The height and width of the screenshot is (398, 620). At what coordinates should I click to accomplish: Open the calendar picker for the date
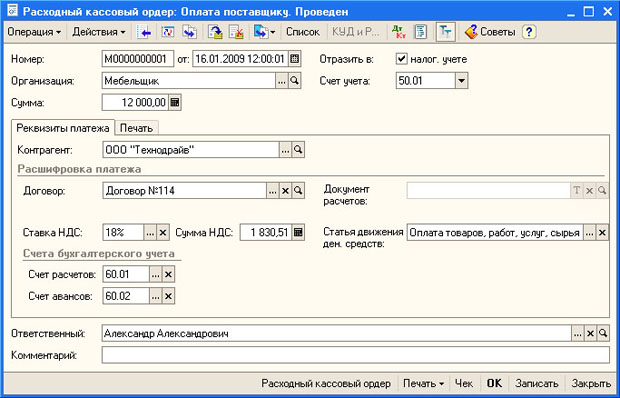[294, 59]
